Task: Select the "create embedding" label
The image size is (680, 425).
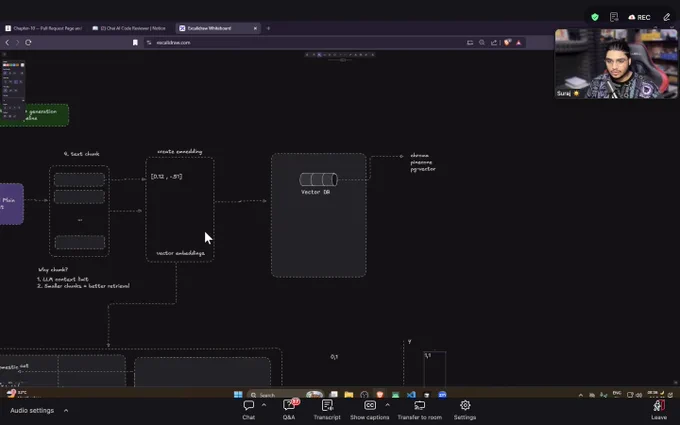Action: tap(180, 152)
